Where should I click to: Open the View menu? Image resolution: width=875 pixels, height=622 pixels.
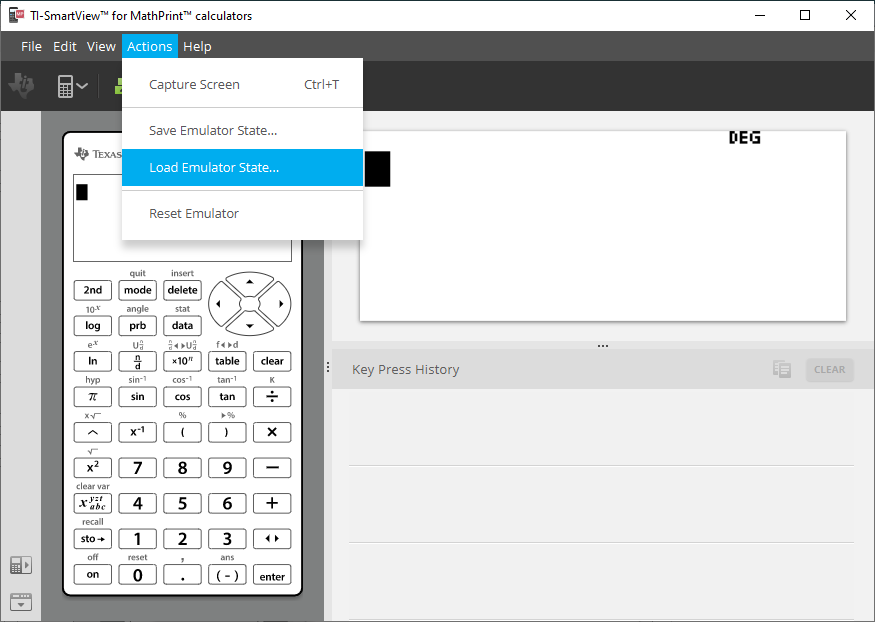click(101, 46)
